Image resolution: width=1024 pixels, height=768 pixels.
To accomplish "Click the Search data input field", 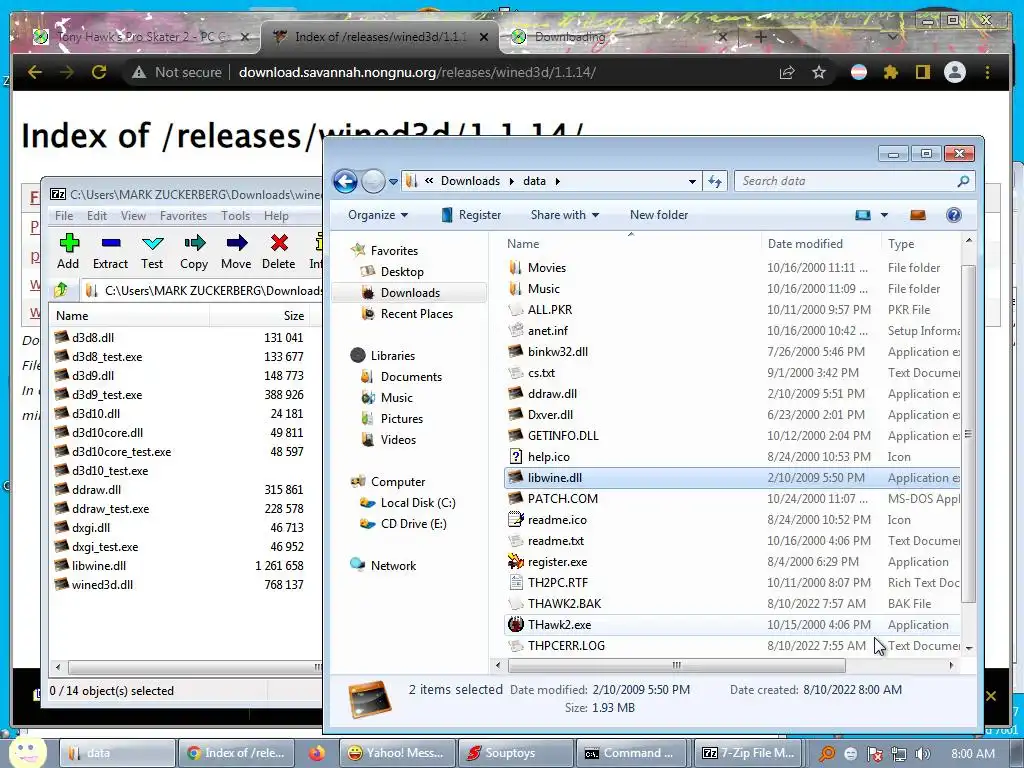I will coord(846,181).
